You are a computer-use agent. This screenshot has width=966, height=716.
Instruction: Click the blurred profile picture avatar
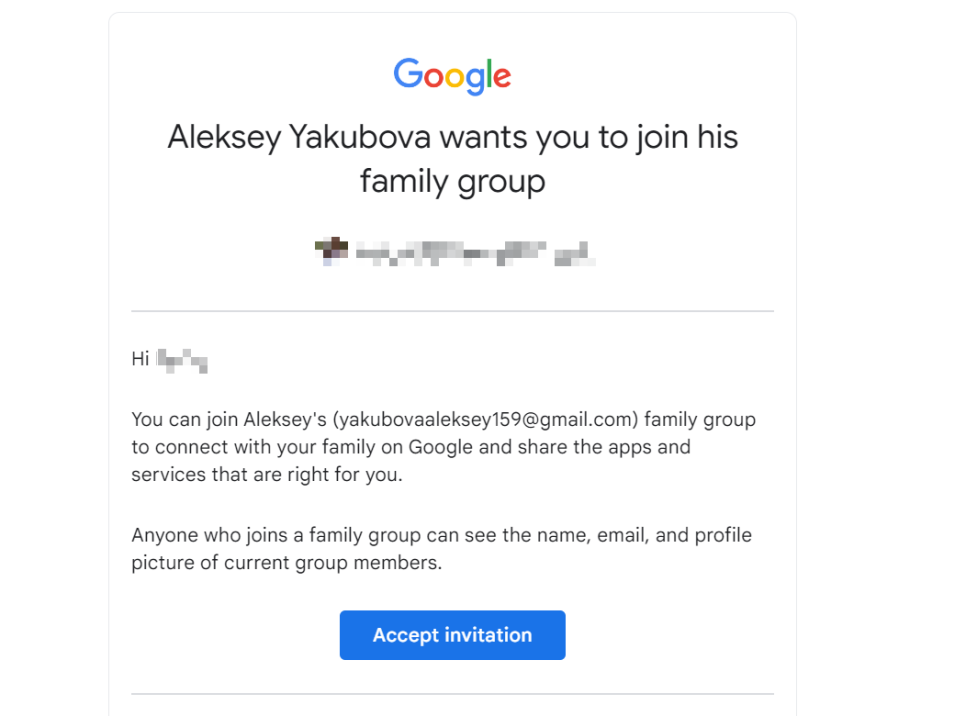pyautogui.click(x=331, y=250)
